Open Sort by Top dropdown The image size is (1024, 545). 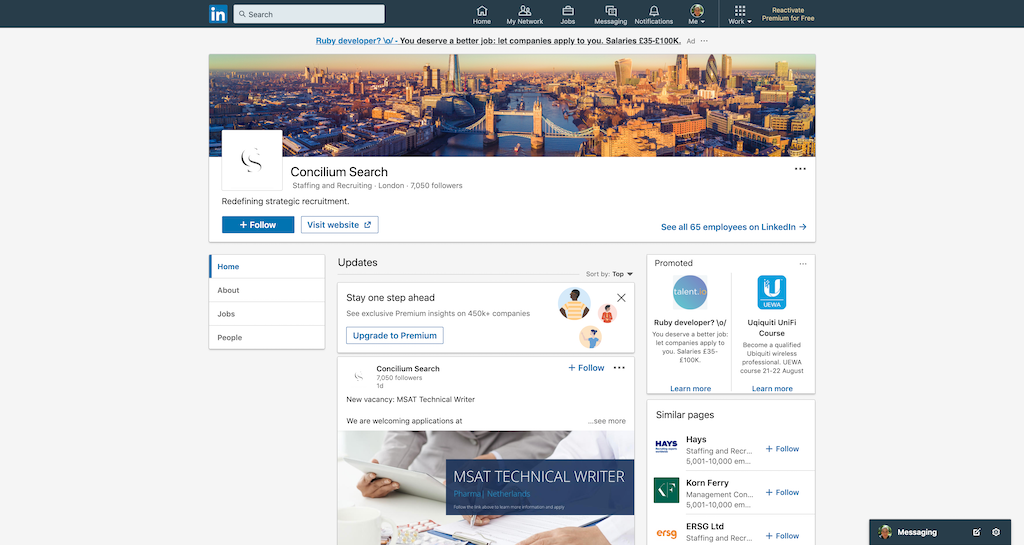[x=622, y=274]
